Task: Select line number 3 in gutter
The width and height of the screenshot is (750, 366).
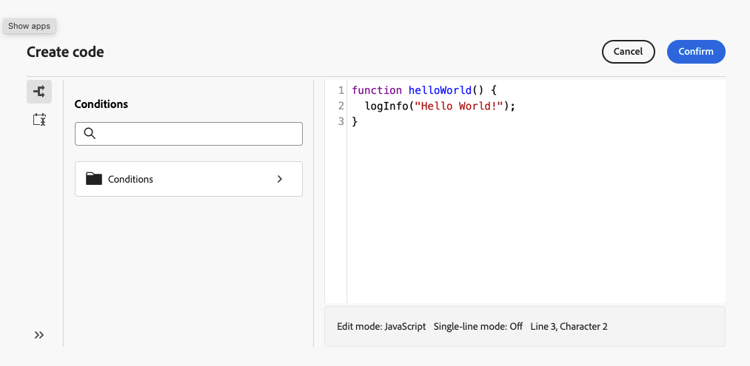Action: coord(341,122)
